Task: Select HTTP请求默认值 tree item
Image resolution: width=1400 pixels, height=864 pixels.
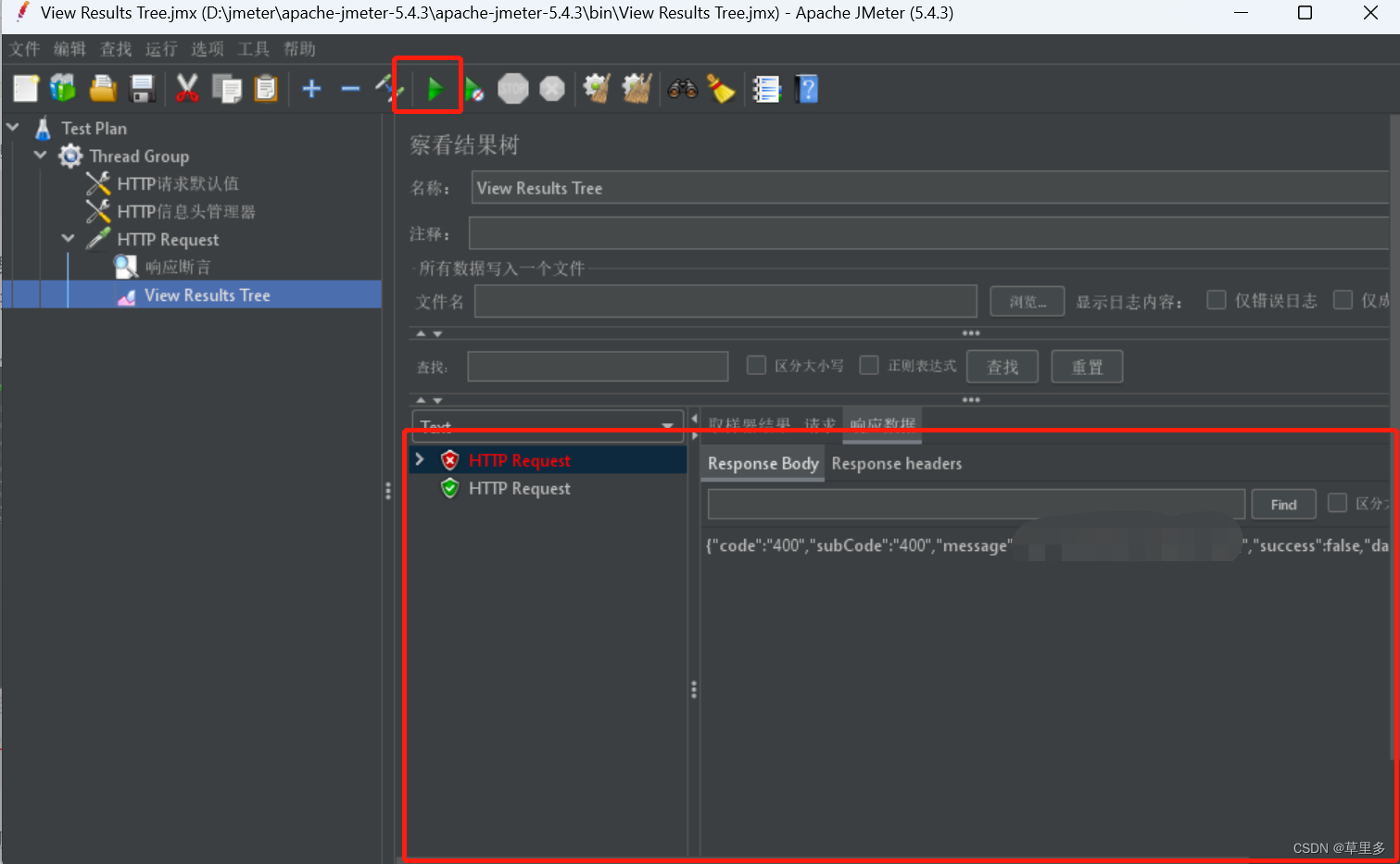Action: pyautogui.click(x=178, y=183)
